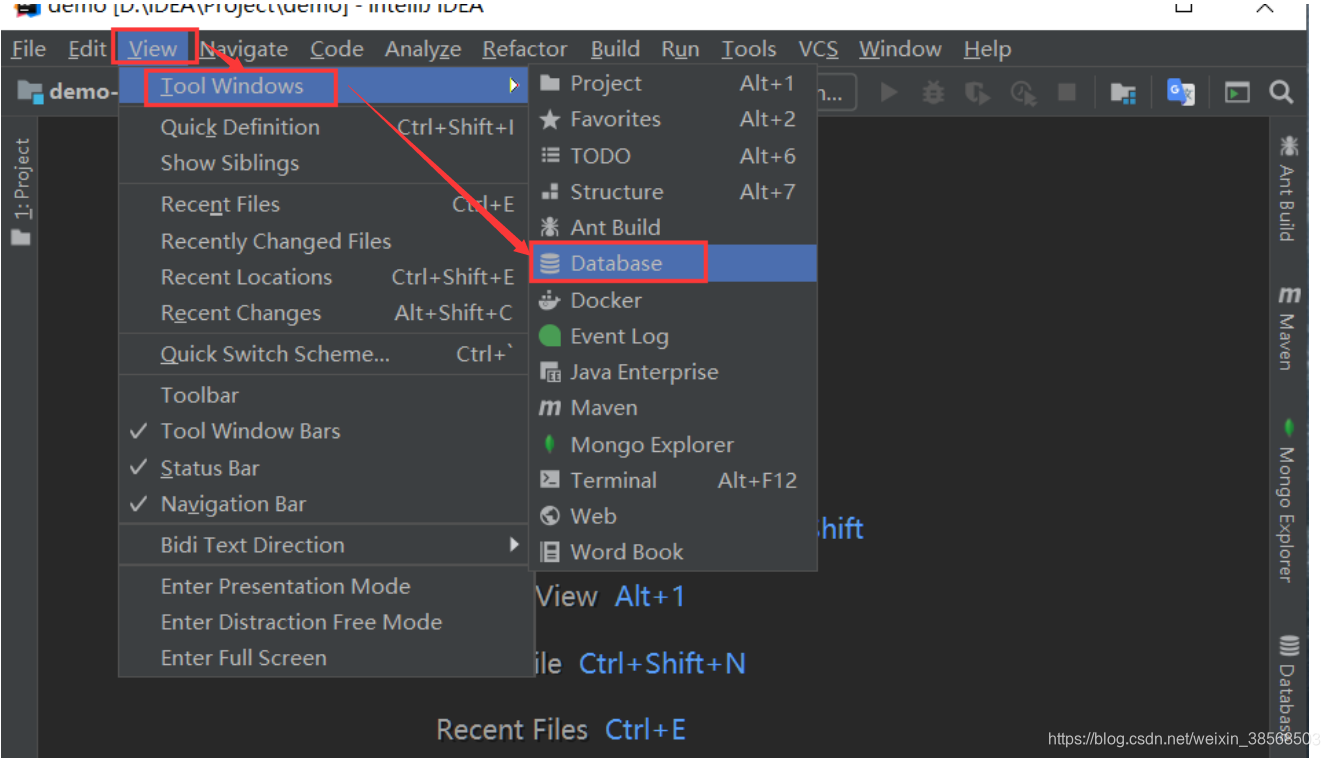Open the Help menu
Viewport: 1330px width, 758px height.
click(x=988, y=49)
